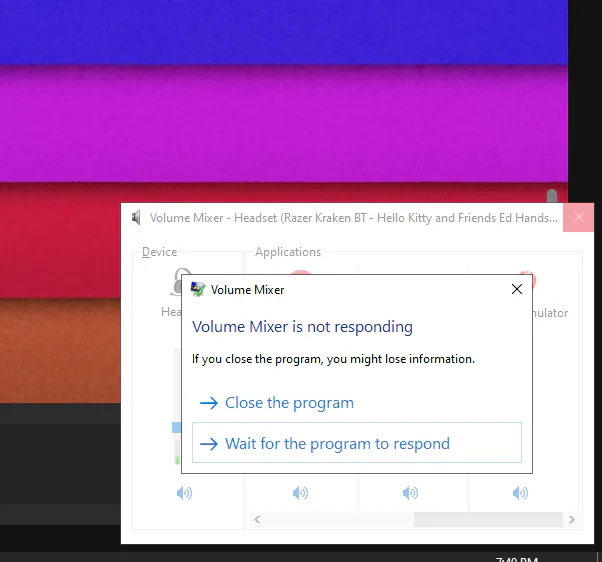The image size is (602, 562).
Task: Click the Applications label in Volume Mixer
Action: coord(288,252)
